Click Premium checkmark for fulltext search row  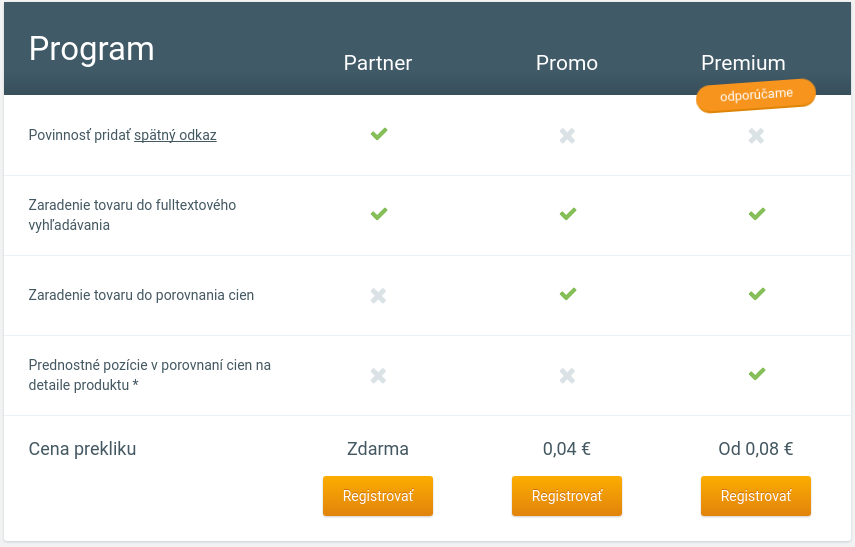(756, 214)
